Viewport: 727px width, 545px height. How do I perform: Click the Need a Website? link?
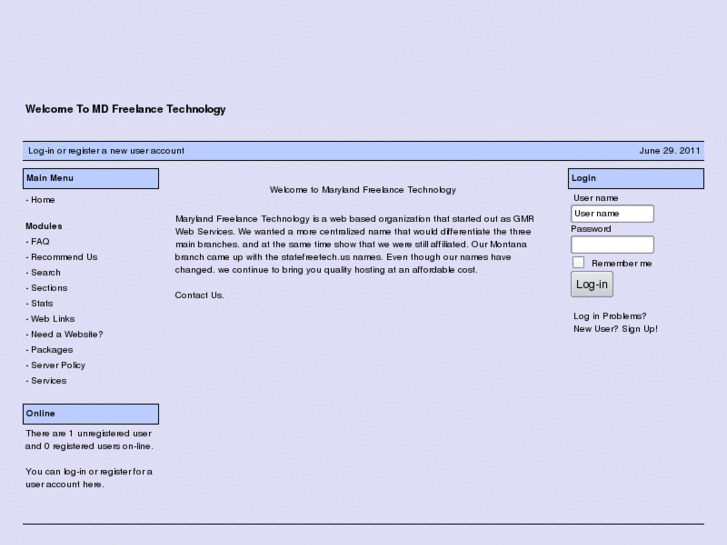pos(67,334)
